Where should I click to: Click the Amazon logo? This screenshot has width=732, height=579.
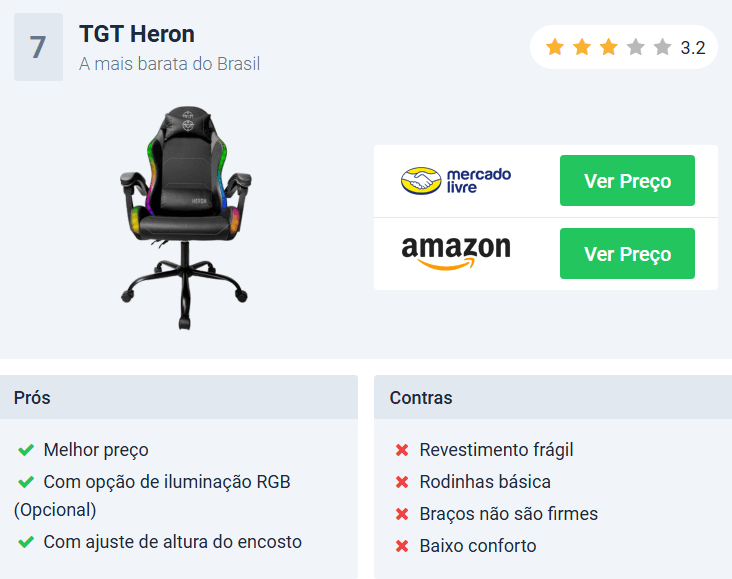click(456, 253)
